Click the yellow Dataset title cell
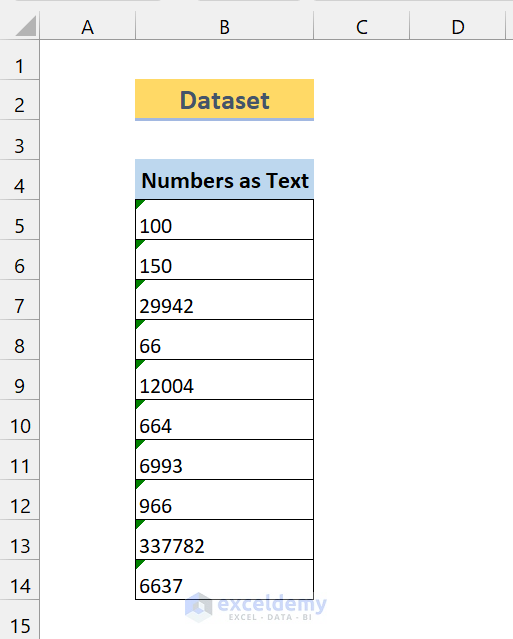The width and height of the screenshot is (513, 639). click(x=225, y=100)
